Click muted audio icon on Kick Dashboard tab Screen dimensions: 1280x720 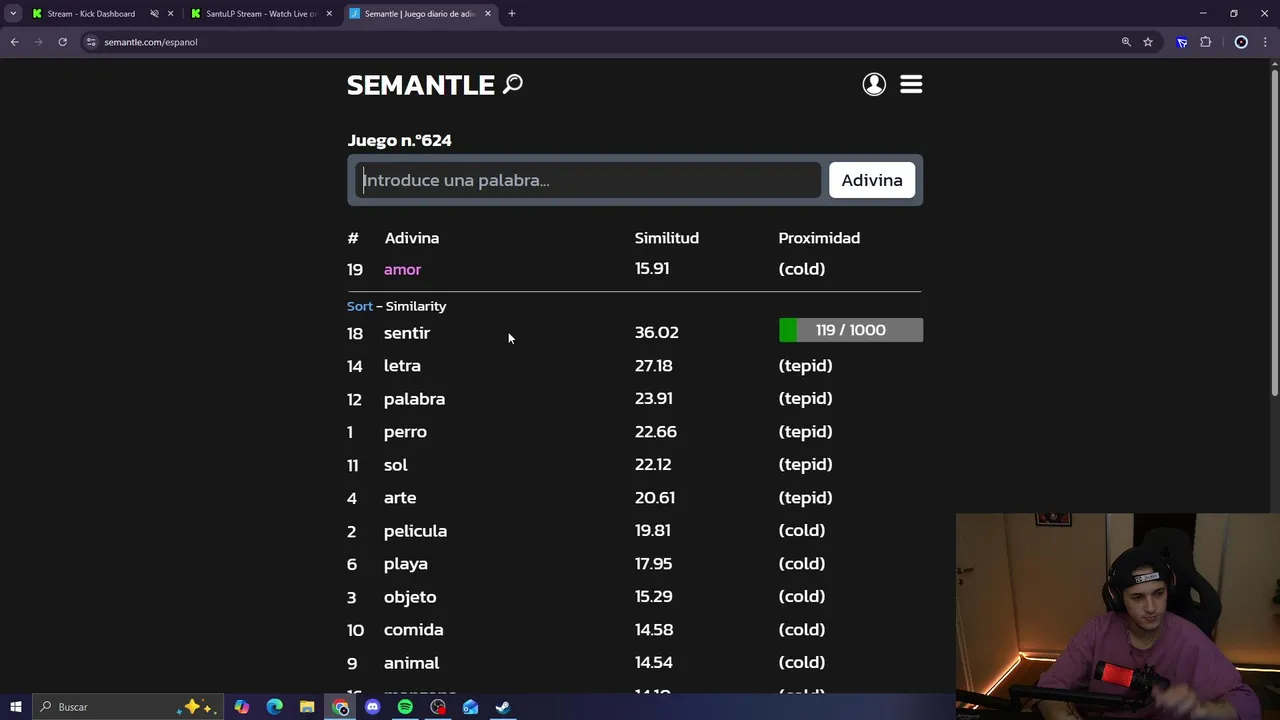pos(154,14)
